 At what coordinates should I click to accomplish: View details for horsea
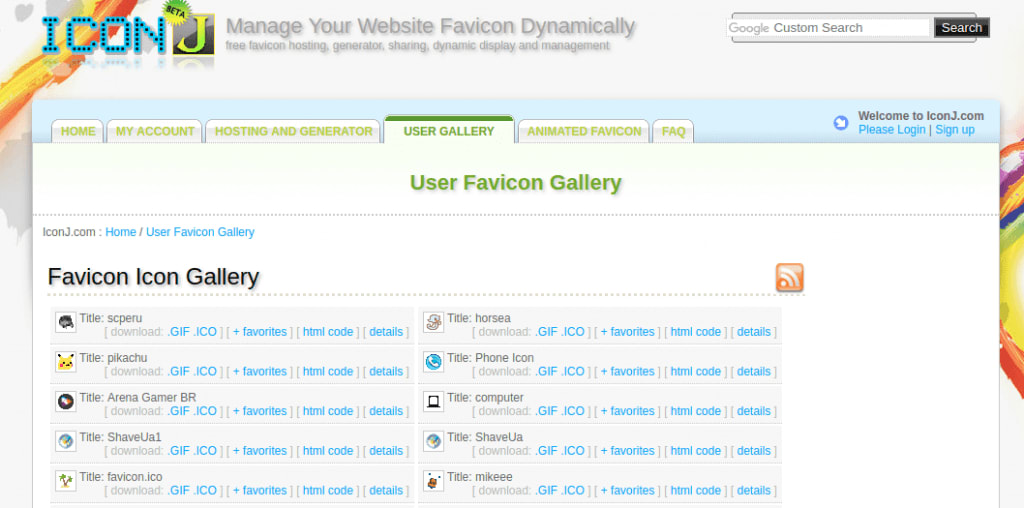(x=754, y=332)
